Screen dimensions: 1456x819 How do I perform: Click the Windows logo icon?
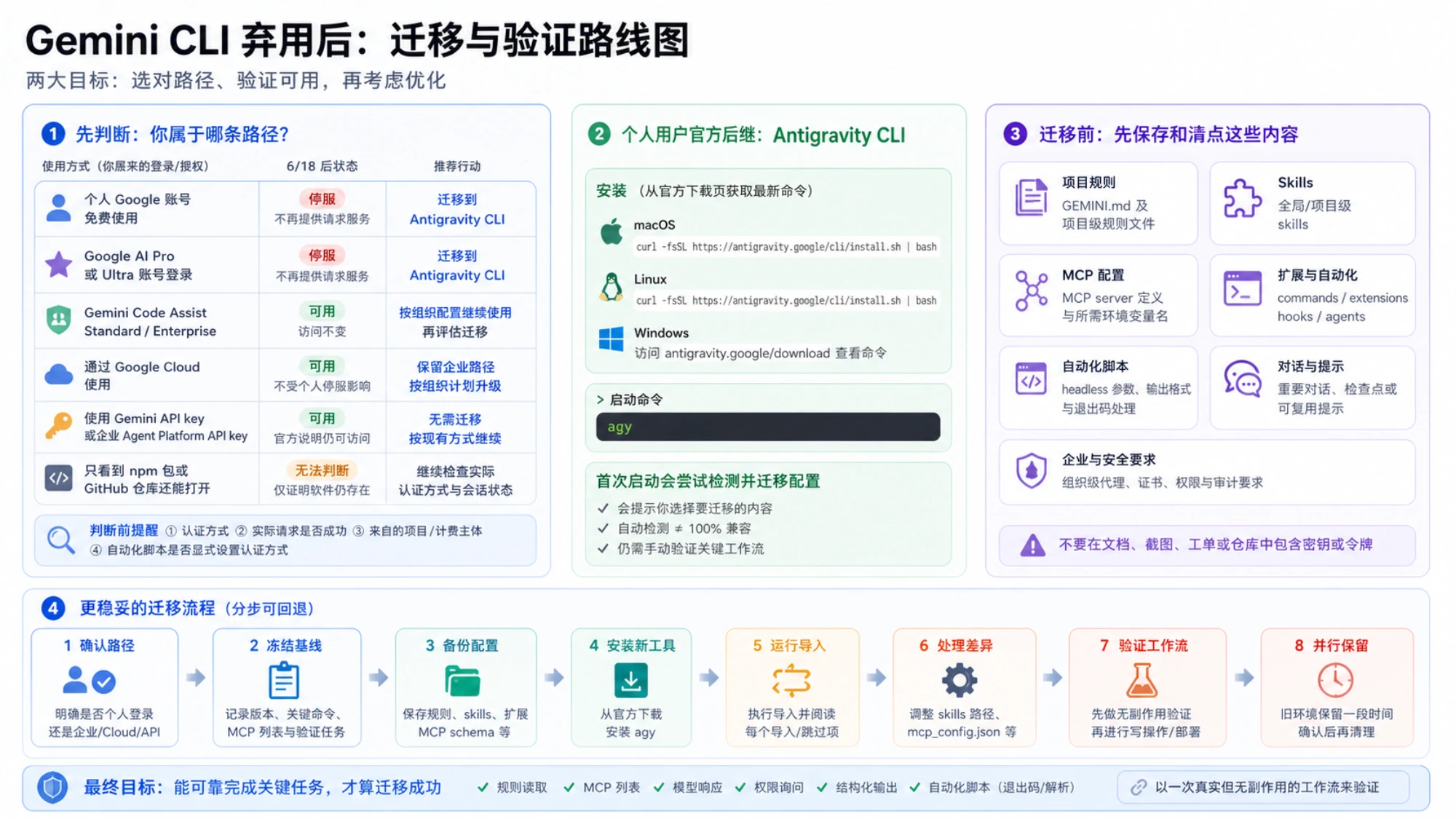click(x=612, y=339)
